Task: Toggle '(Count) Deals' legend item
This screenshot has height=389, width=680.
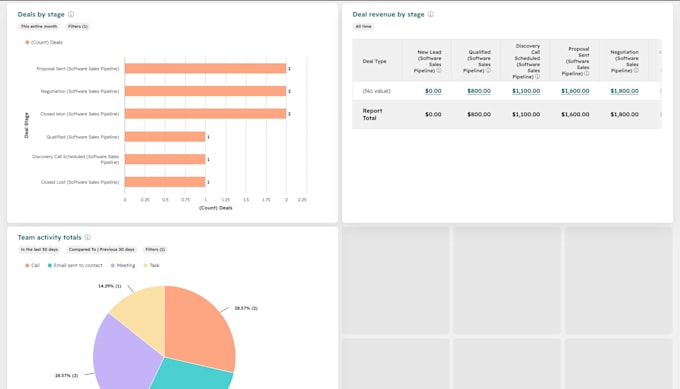Action: coord(44,42)
